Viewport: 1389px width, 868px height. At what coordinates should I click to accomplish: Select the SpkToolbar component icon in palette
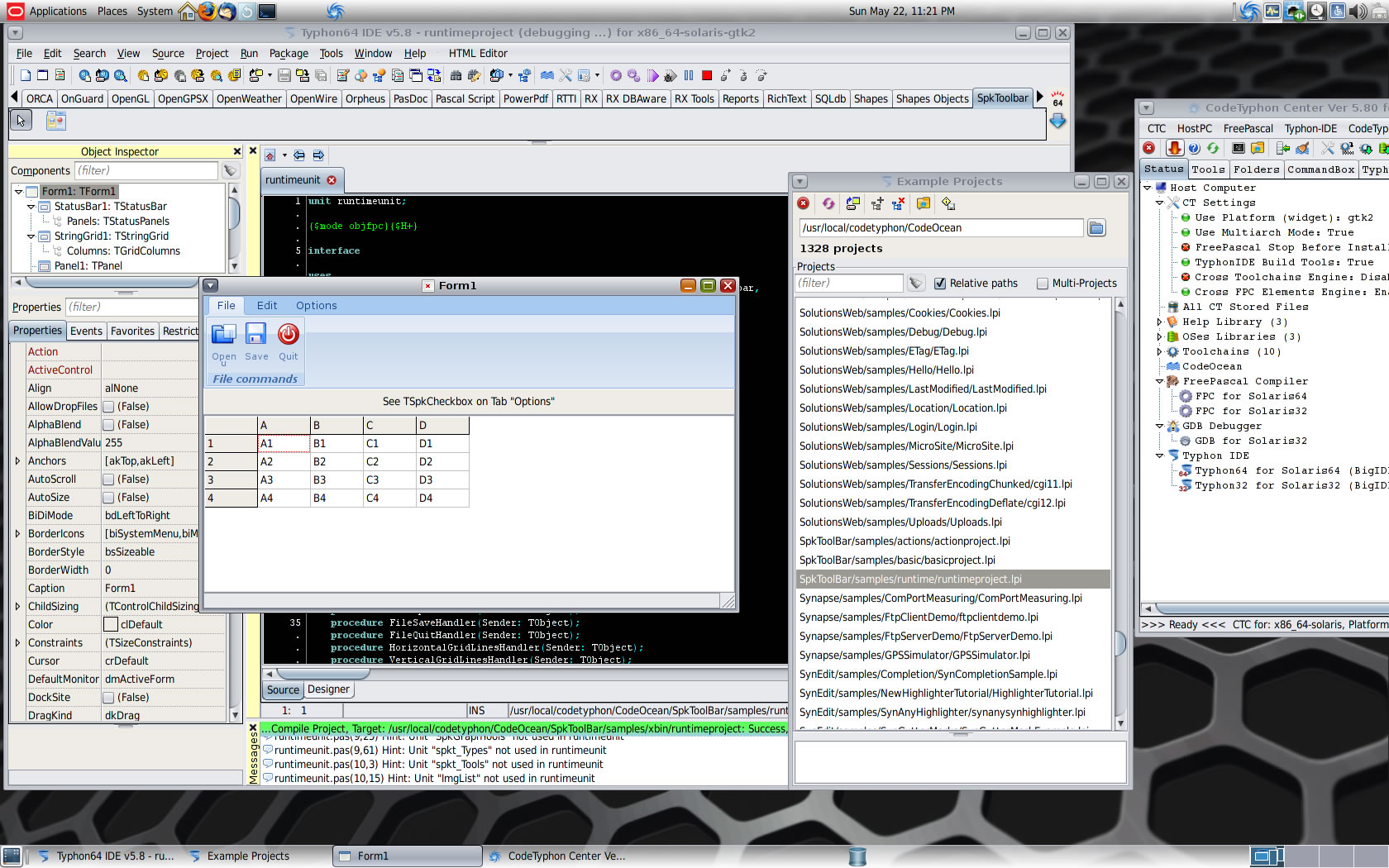click(55, 121)
